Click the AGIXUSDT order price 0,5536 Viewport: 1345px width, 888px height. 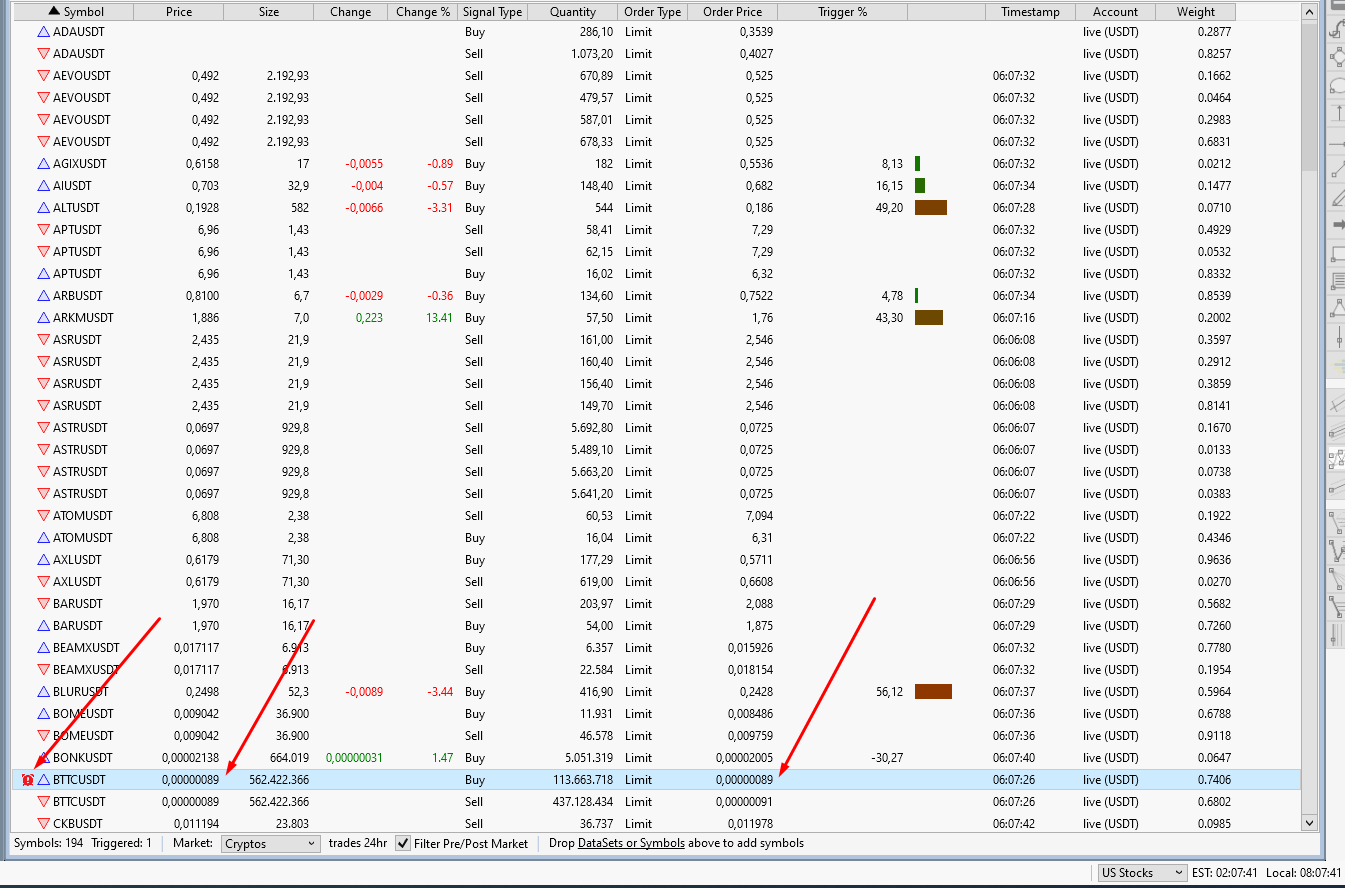click(x=755, y=164)
